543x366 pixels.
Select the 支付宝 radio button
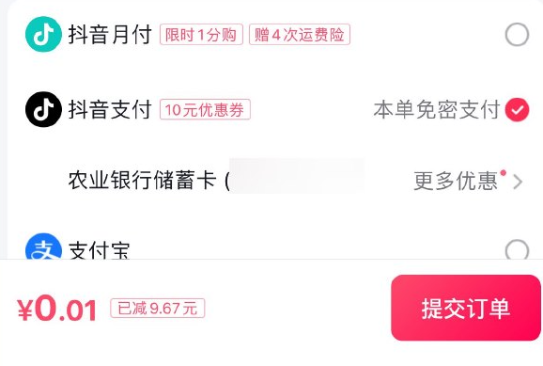pyautogui.click(x=517, y=249)
